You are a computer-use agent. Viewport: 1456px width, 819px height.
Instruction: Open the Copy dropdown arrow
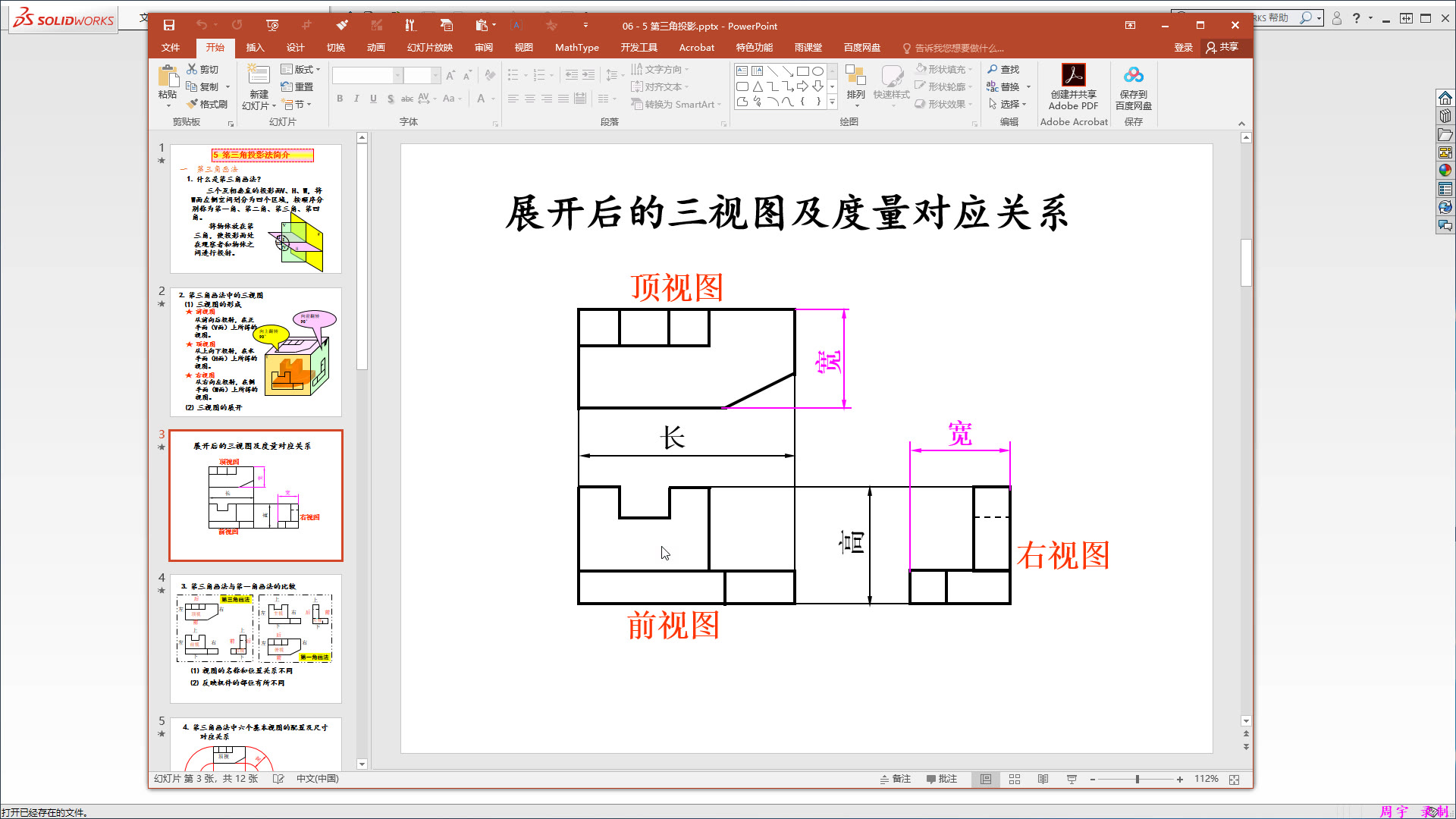point(227,86)
